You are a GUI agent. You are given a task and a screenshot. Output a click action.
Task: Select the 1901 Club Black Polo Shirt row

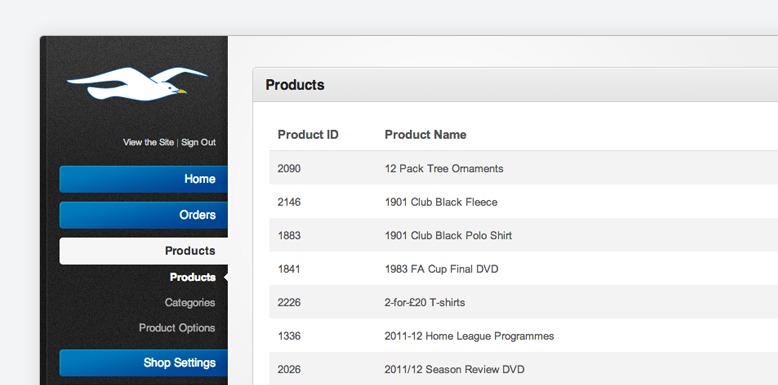(x=523, y=235)
